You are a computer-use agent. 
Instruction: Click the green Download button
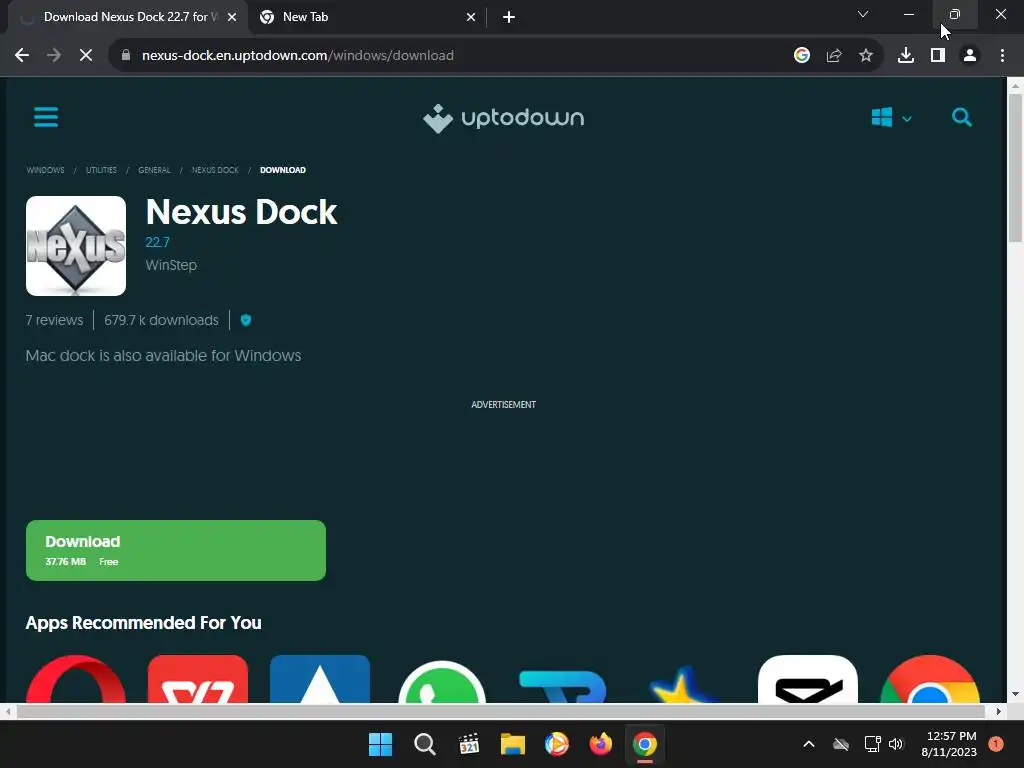176,551
